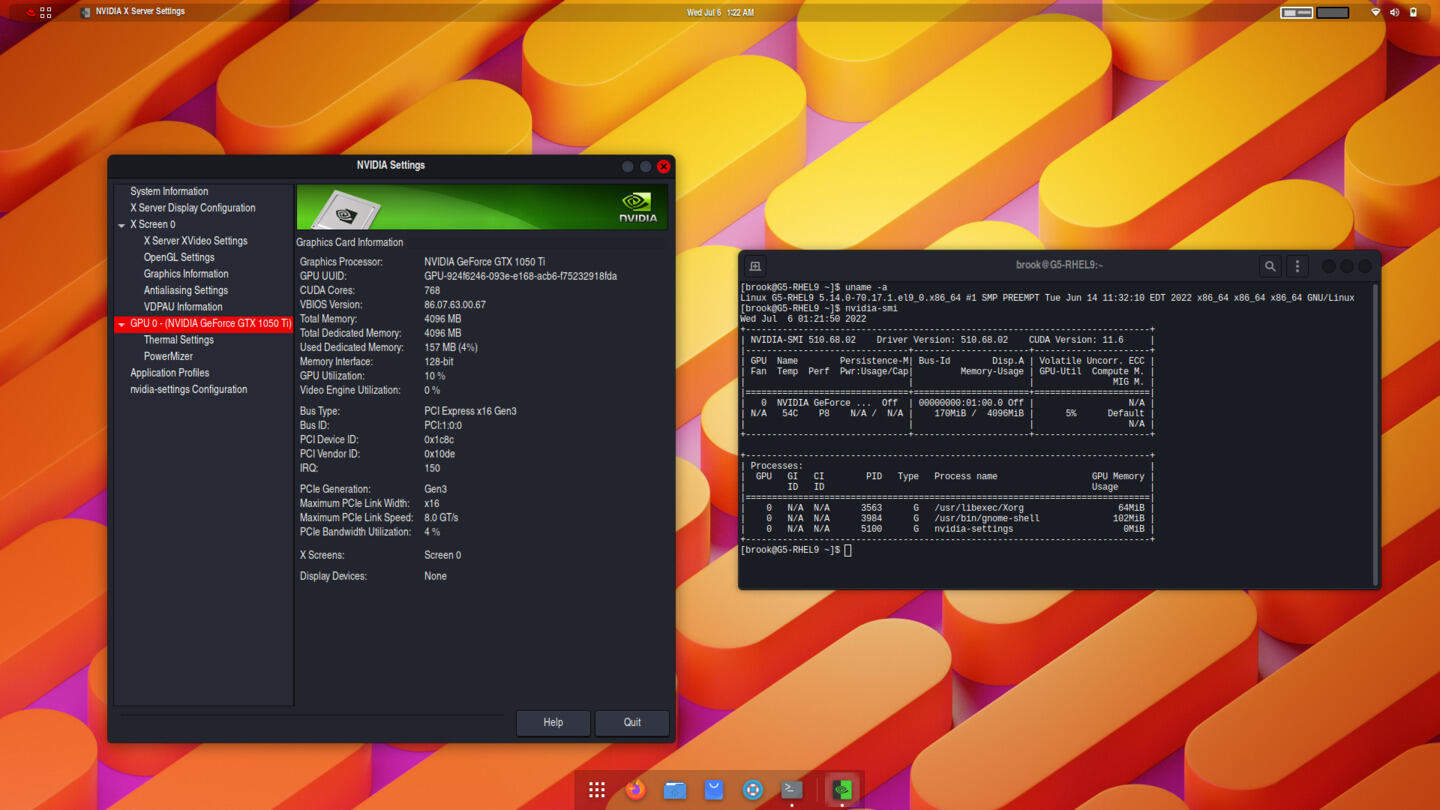1440x810 pixels.
Task: Click the four-squares overview icon in the top bar
Action: [46, 12]
